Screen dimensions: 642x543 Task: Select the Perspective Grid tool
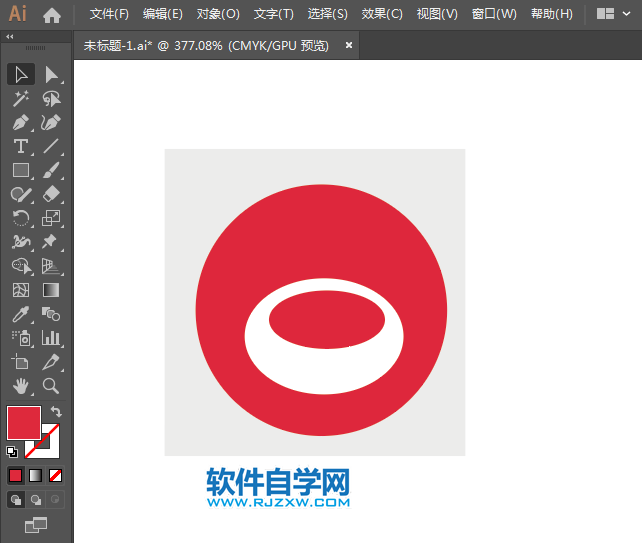coord(51,266)
